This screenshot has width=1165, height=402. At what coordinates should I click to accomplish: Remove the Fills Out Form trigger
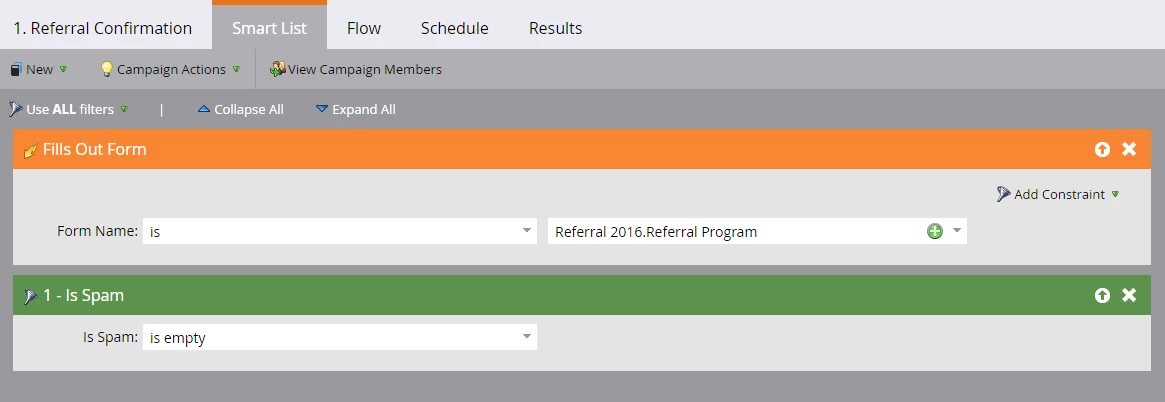1129,149
